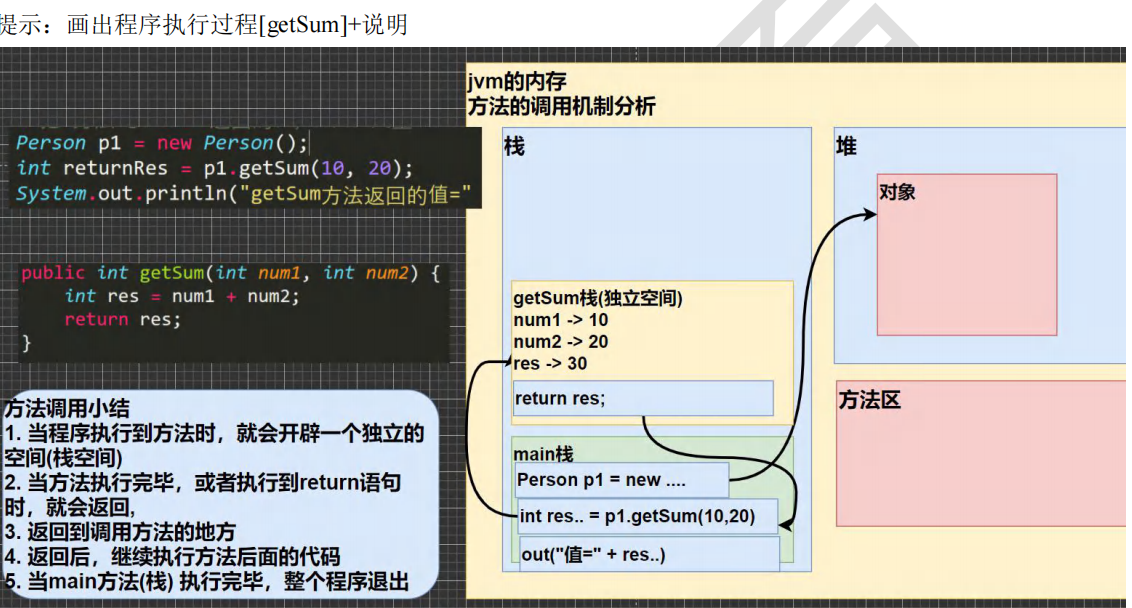Screen dimensions: 1132x608
Task: Click the text '方法的调用机制分析'
Action: pos(562,107)
